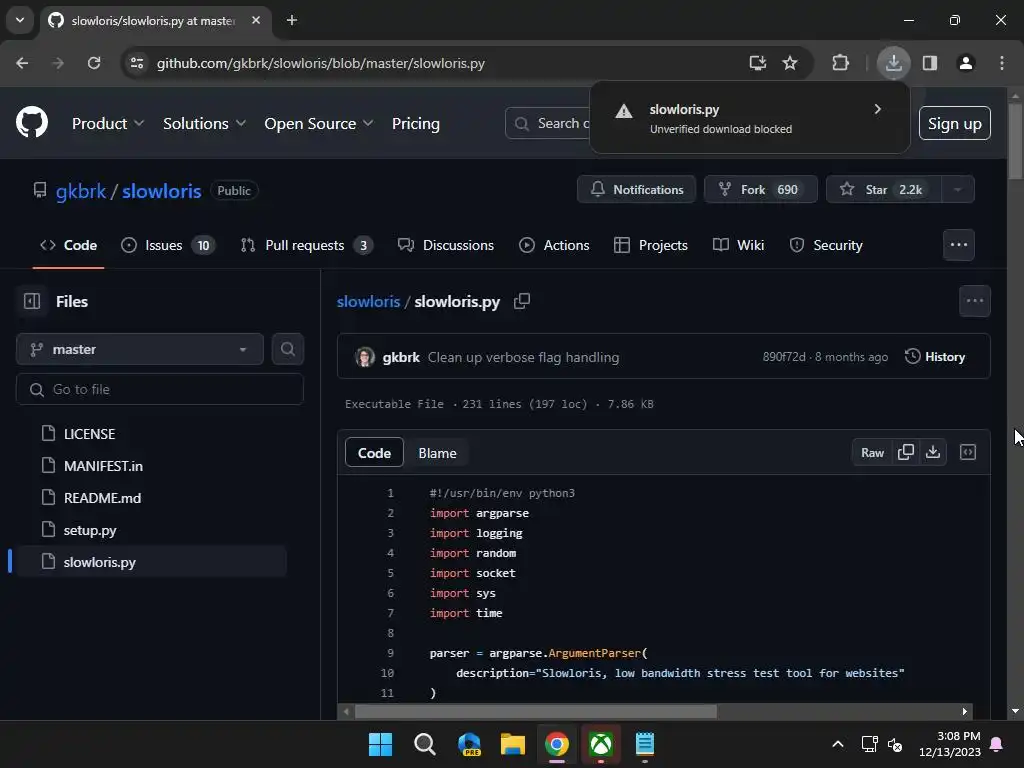View the file History
This screenshot has height=768, width=1024.
(x=935, y=357)
